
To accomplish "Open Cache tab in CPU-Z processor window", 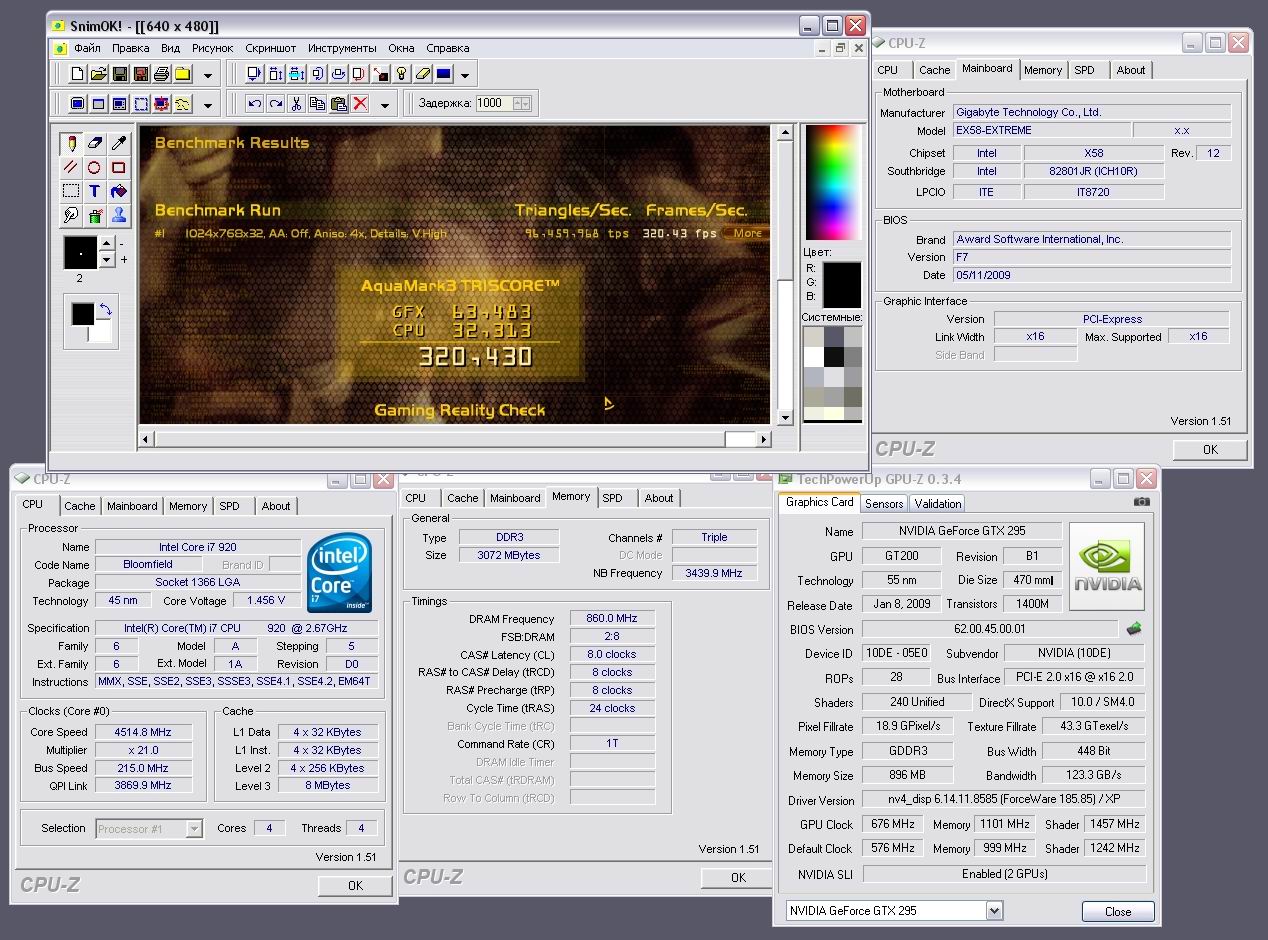I will click(80, 506).
